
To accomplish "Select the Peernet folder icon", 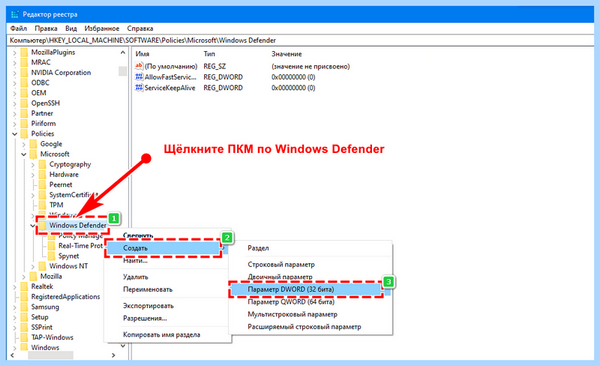I will (x=42, y=185).
